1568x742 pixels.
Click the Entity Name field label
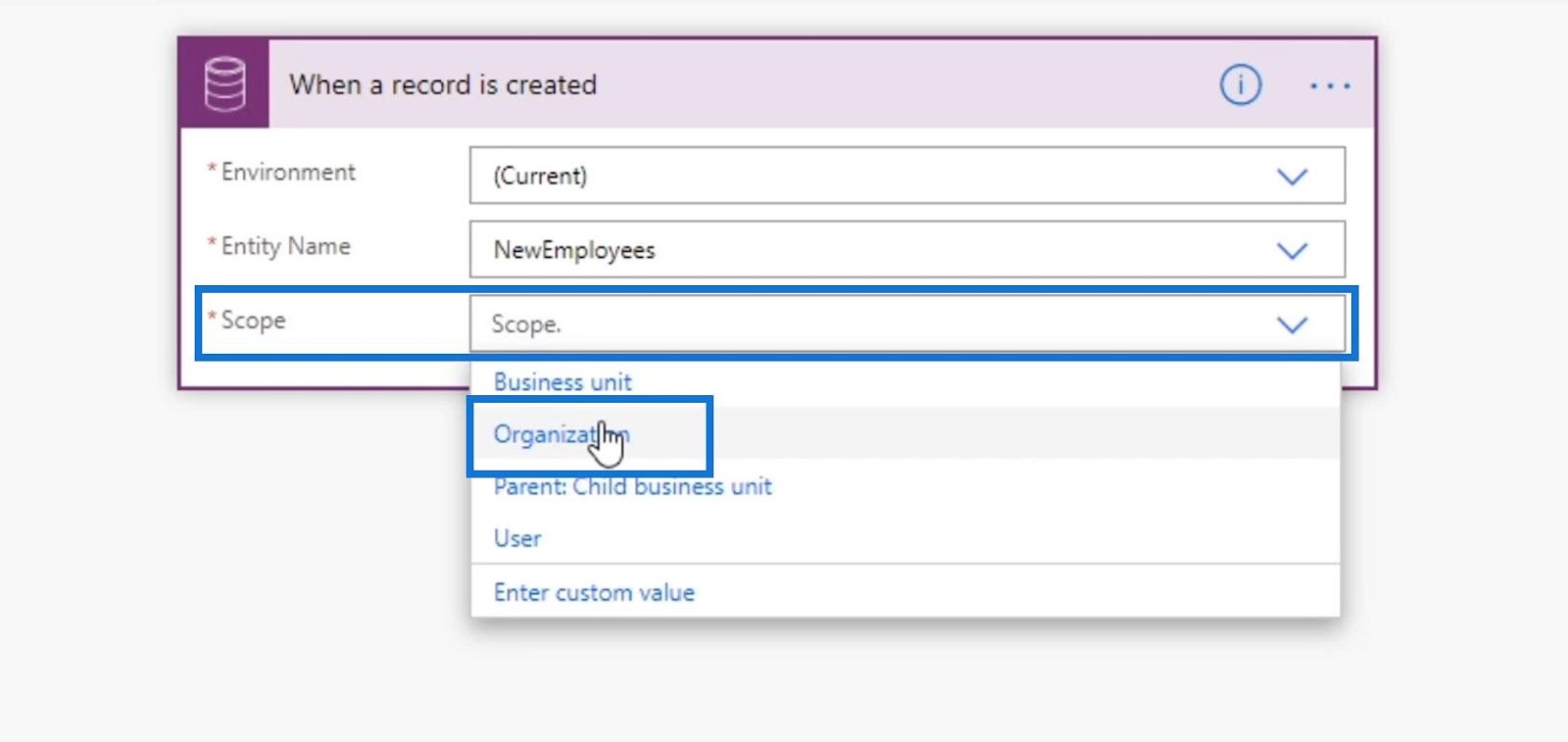click(x=285, y=246)
